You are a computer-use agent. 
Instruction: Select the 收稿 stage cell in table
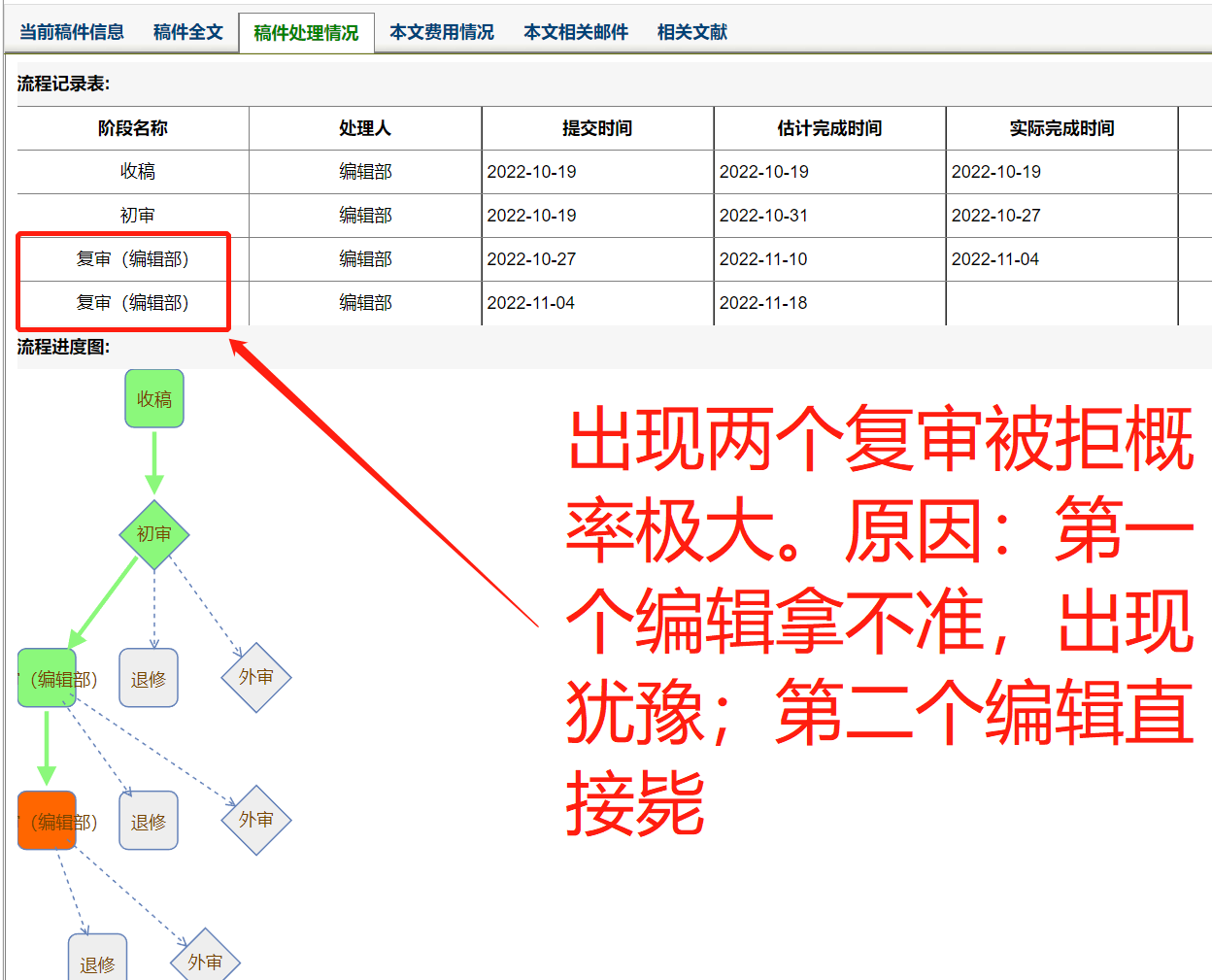(x=137, y=172)
